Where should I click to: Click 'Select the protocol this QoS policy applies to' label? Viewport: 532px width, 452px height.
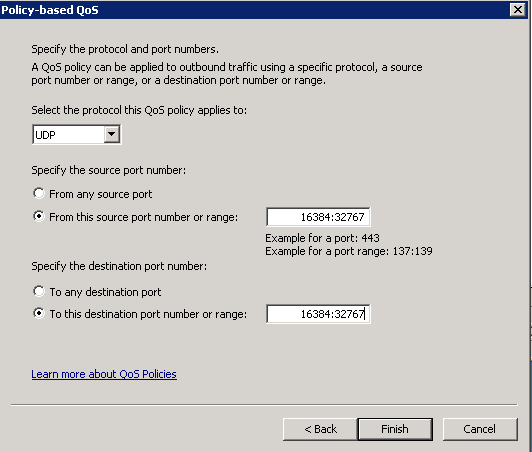point(139,110)
